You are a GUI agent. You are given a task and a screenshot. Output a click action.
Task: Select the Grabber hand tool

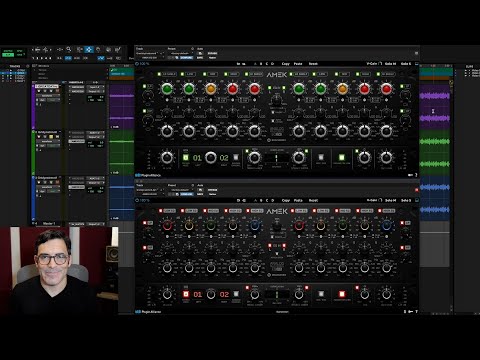(x=98, y=49)
